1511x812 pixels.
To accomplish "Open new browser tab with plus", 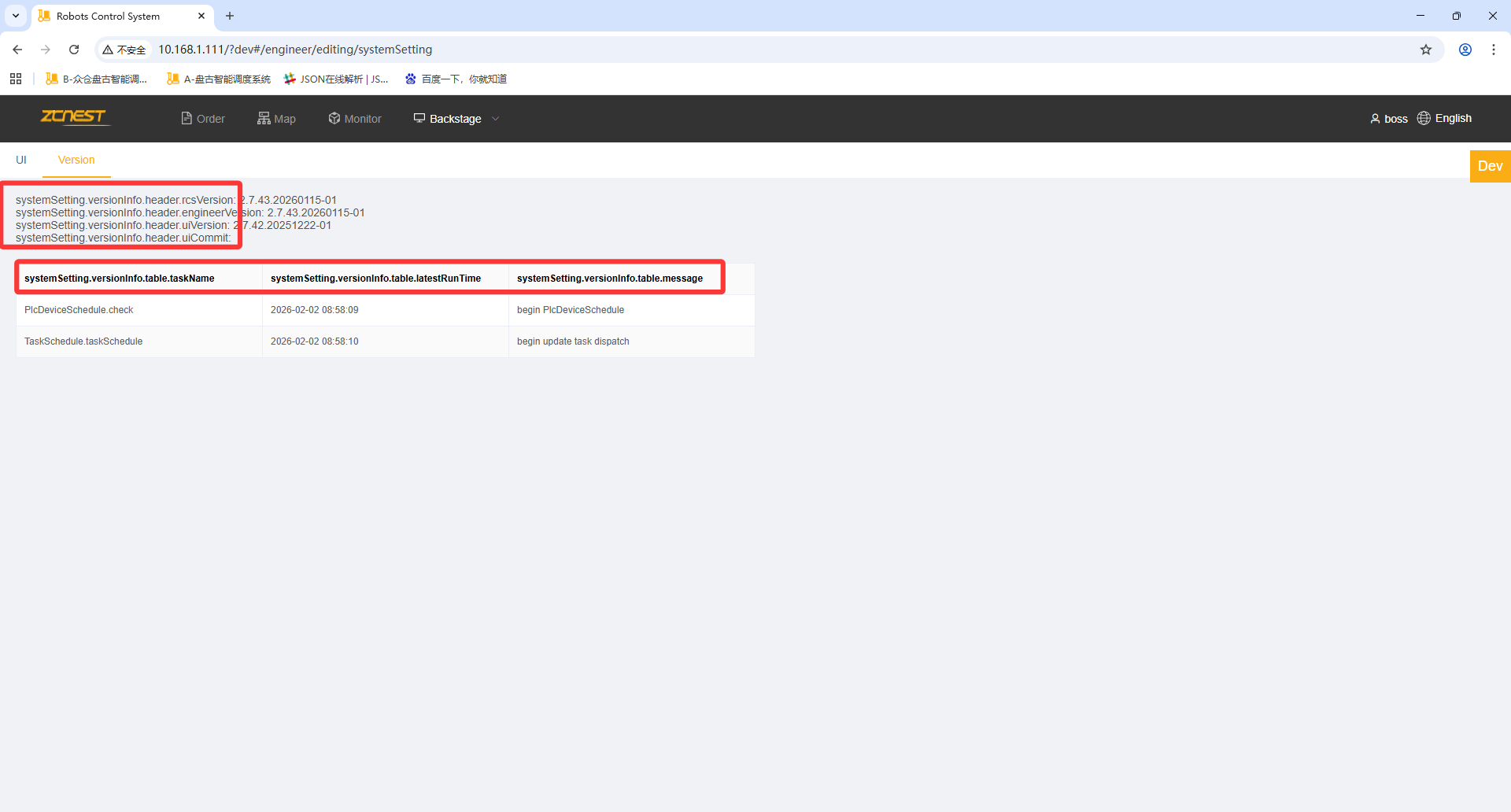I will pos(230,16).
